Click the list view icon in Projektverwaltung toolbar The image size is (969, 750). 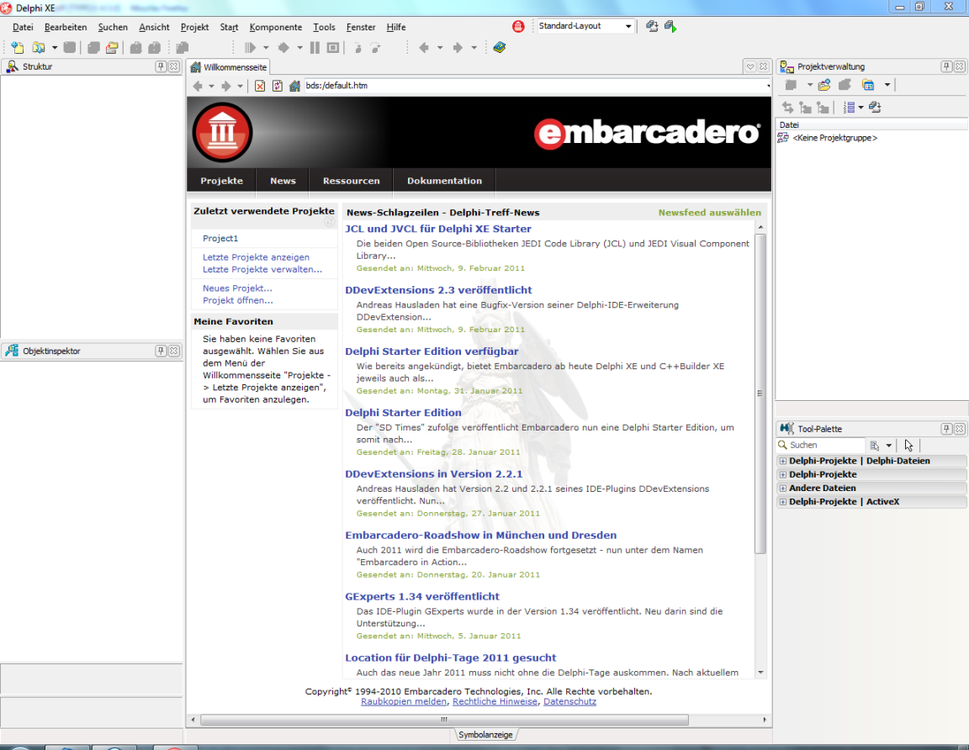tap(849, 107)
